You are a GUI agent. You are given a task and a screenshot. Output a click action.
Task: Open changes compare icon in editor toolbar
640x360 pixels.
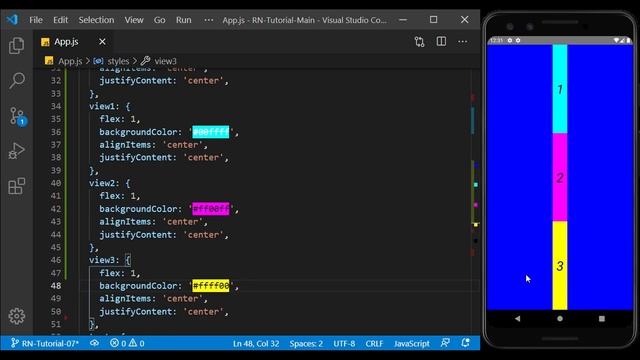click(420, 42)
